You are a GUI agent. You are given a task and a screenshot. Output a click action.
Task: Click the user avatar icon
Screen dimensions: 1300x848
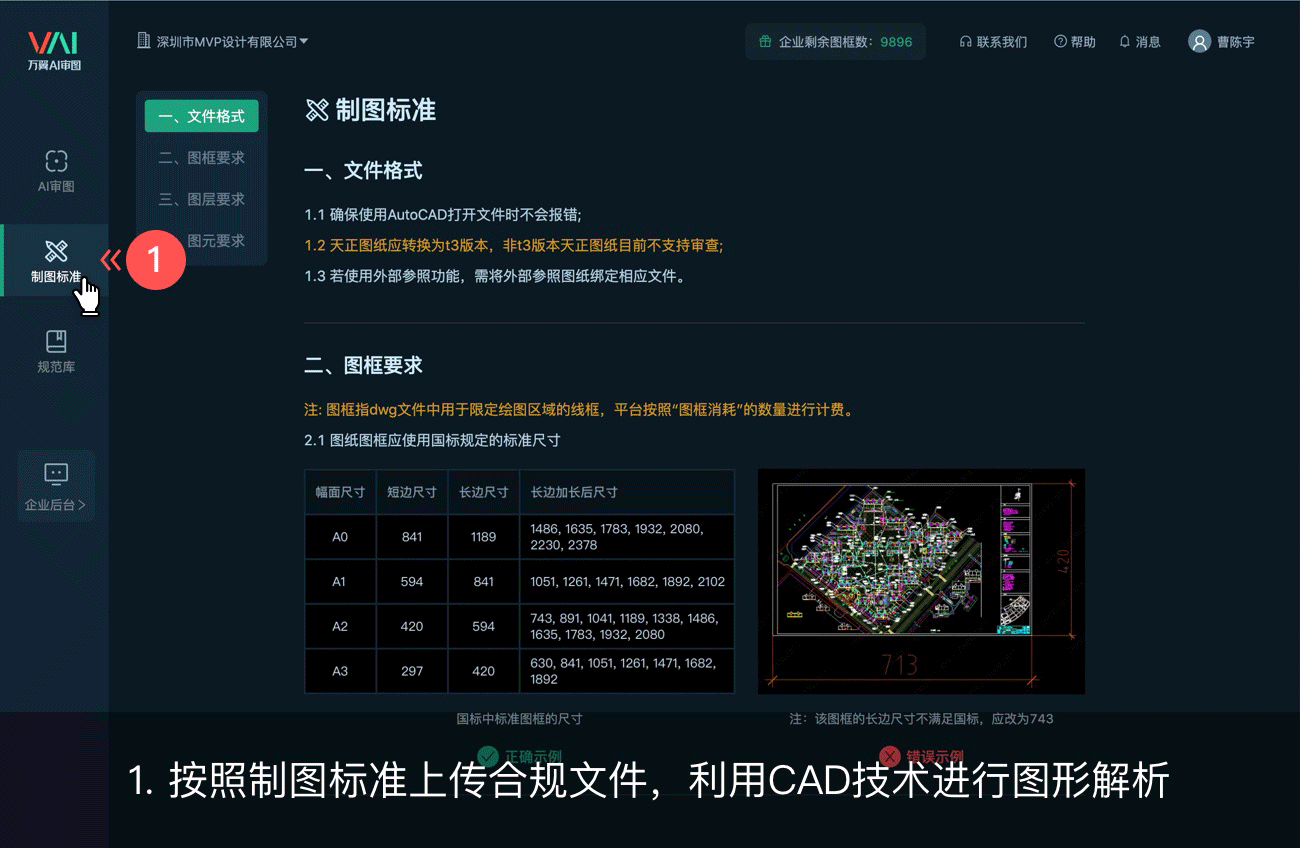tap(1199, 41)
